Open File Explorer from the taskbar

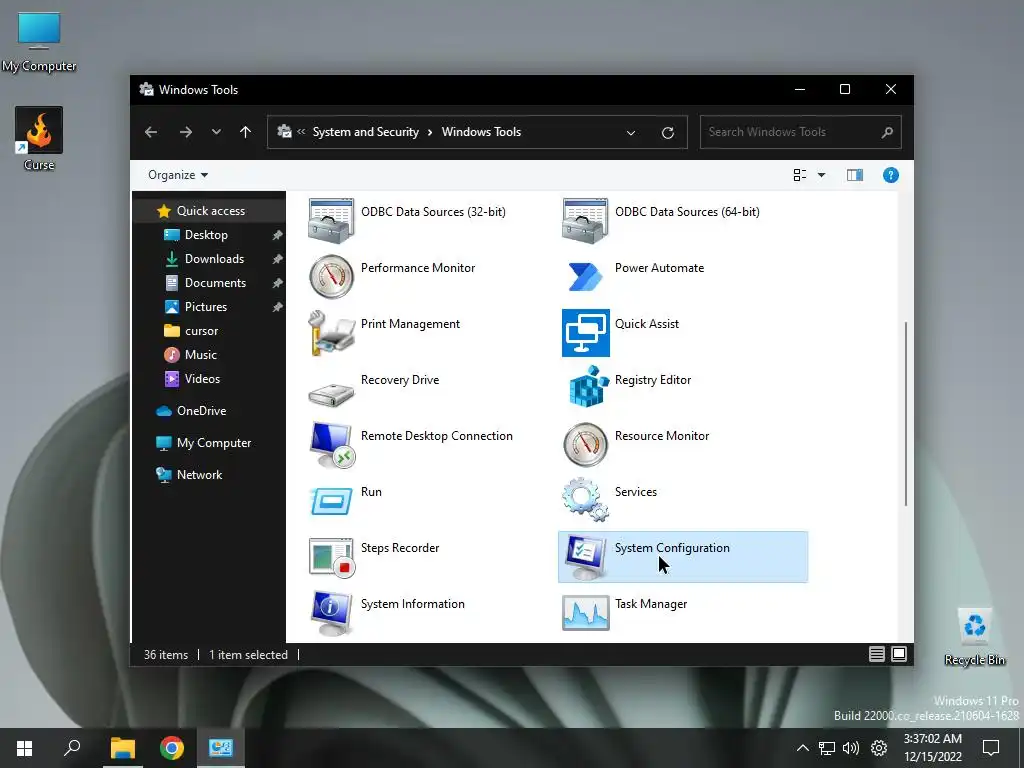tap(123, 748)
